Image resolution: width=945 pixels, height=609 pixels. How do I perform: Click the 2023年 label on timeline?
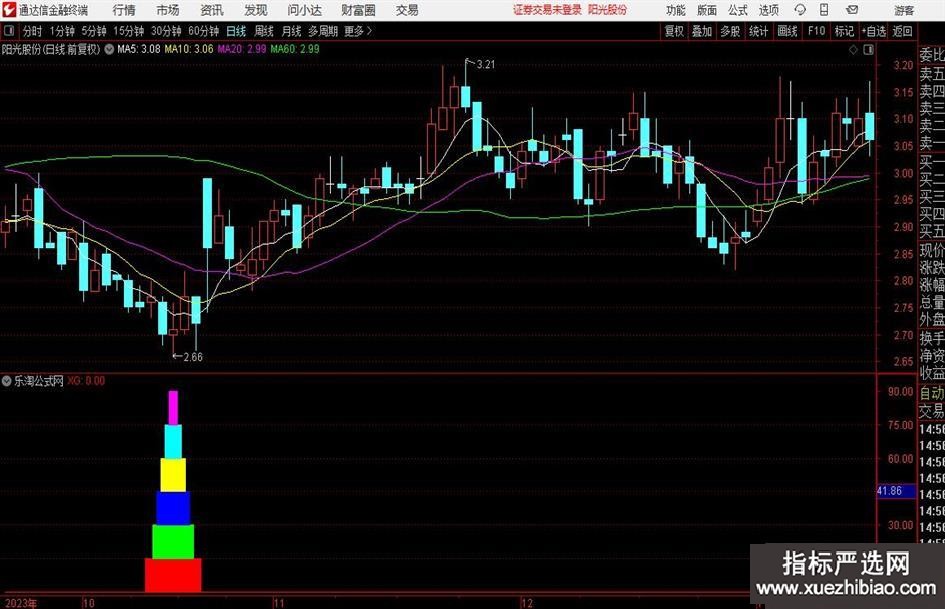20,603
